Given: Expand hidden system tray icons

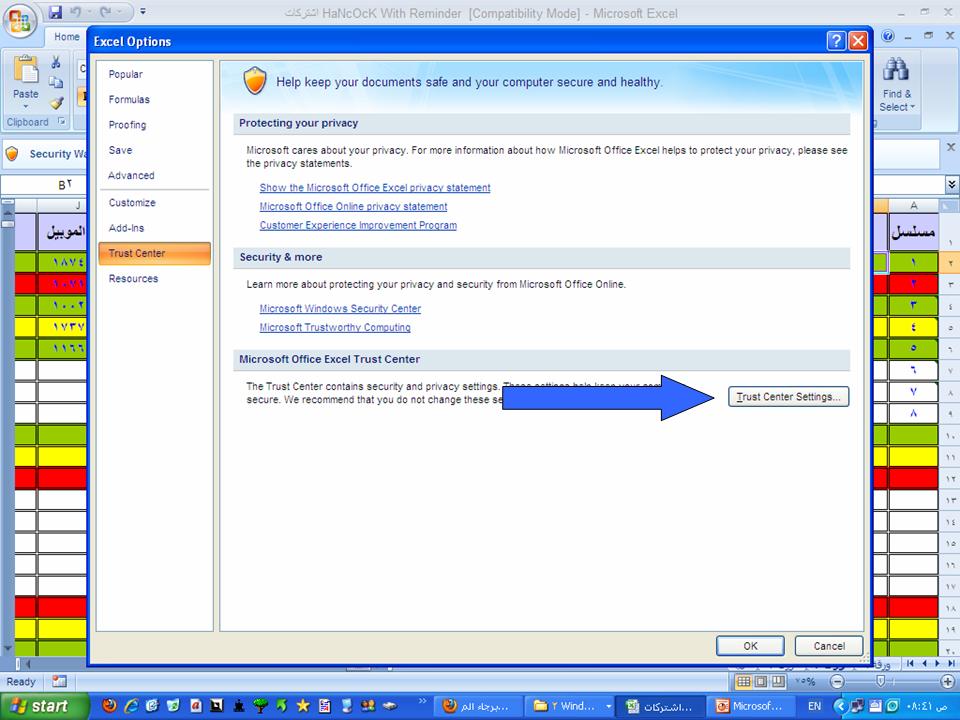Looking at the screenshot, I should pyautogui.click(x=840, y=707).
